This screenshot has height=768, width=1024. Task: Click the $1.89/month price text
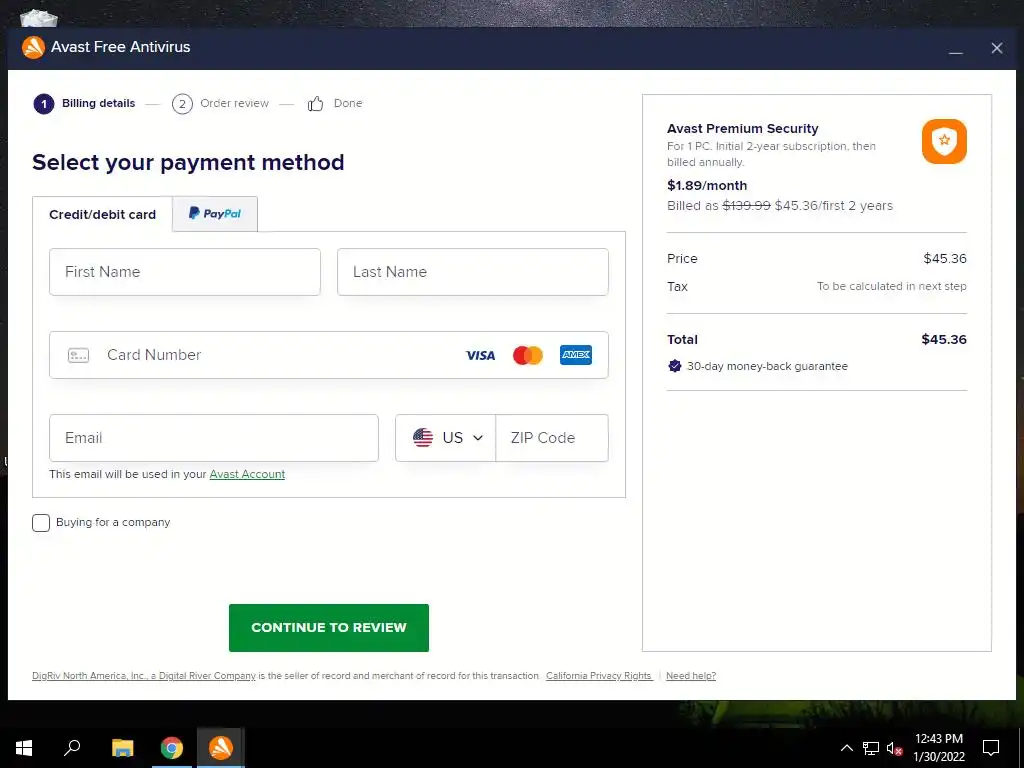click(x=707, y=185)
